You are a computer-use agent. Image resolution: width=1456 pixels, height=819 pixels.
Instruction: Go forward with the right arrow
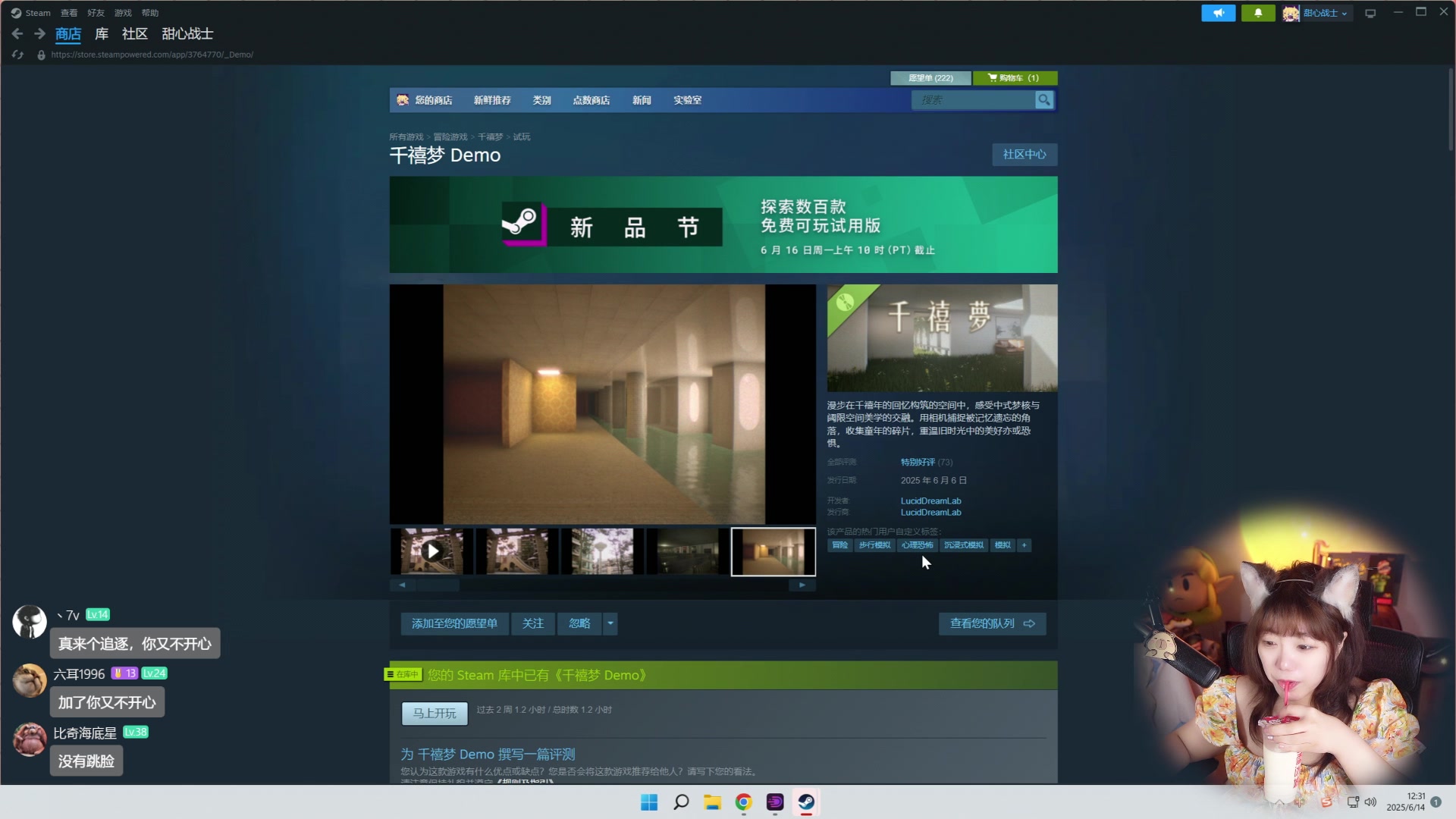(x=39, y=33)
